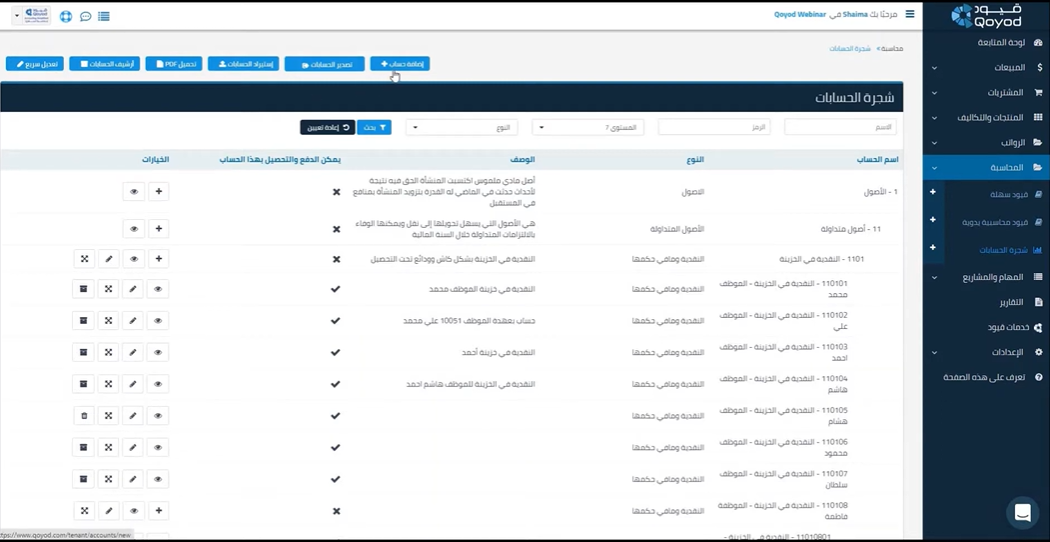Viewport: 1050px width, 542px height.
Task: Expand المشتريات sidebar section
Action: tap(986, 92)
